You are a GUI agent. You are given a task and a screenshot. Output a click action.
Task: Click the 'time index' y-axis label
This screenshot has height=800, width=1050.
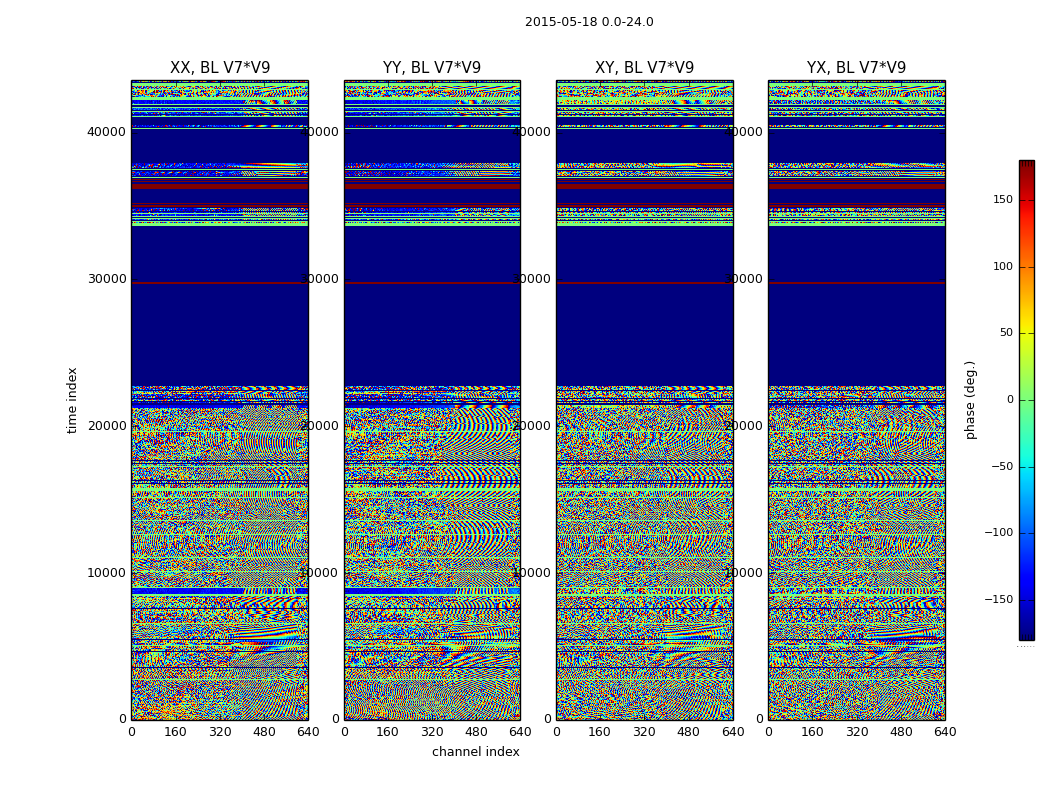pyautogui.click(x=72, y=400)
